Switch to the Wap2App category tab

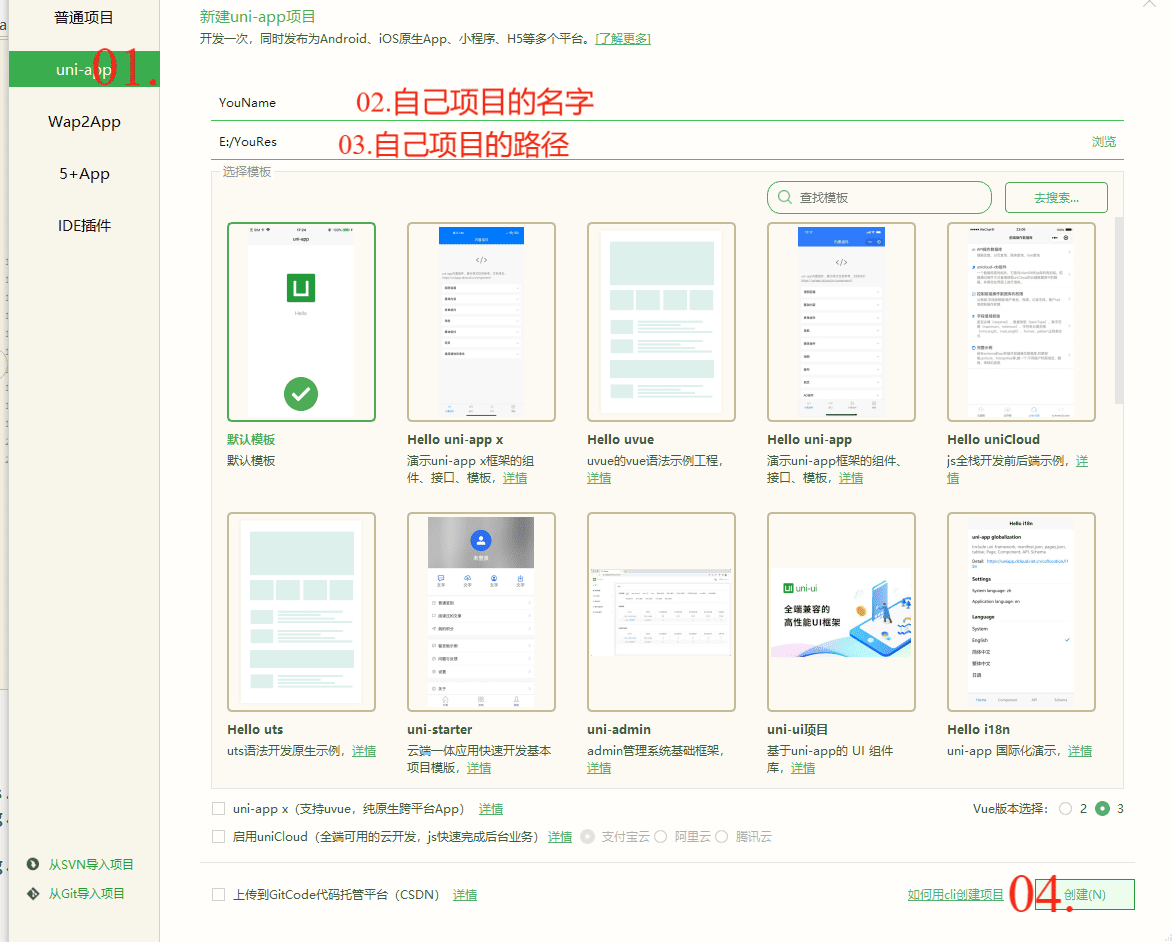click(83, 121)
